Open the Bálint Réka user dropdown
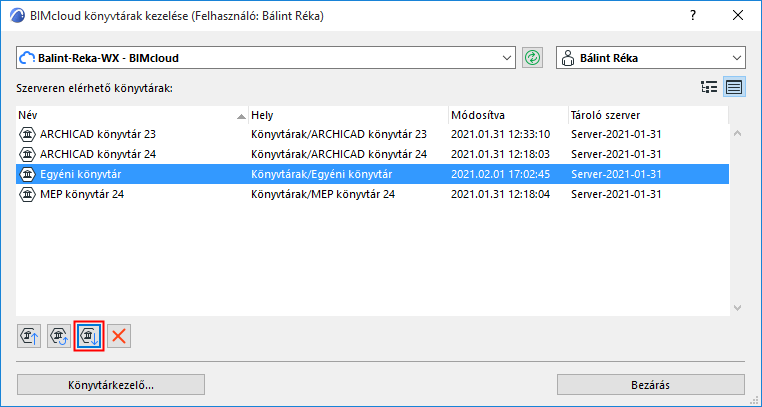The height and width of the screenshot is (407, 762). 651,58
